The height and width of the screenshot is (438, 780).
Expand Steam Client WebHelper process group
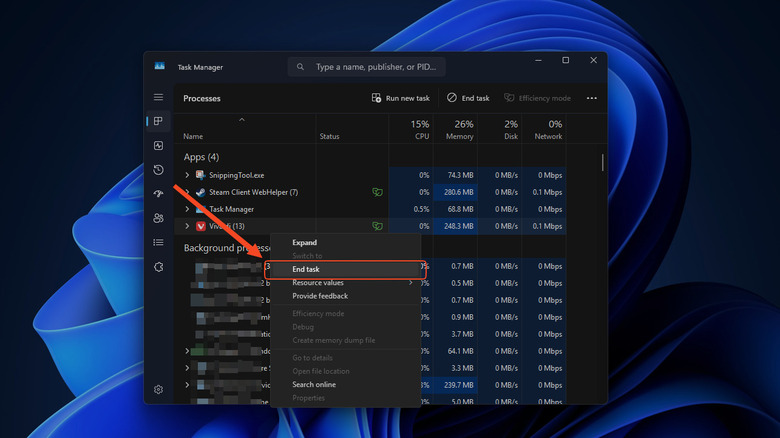coord(187,192)
